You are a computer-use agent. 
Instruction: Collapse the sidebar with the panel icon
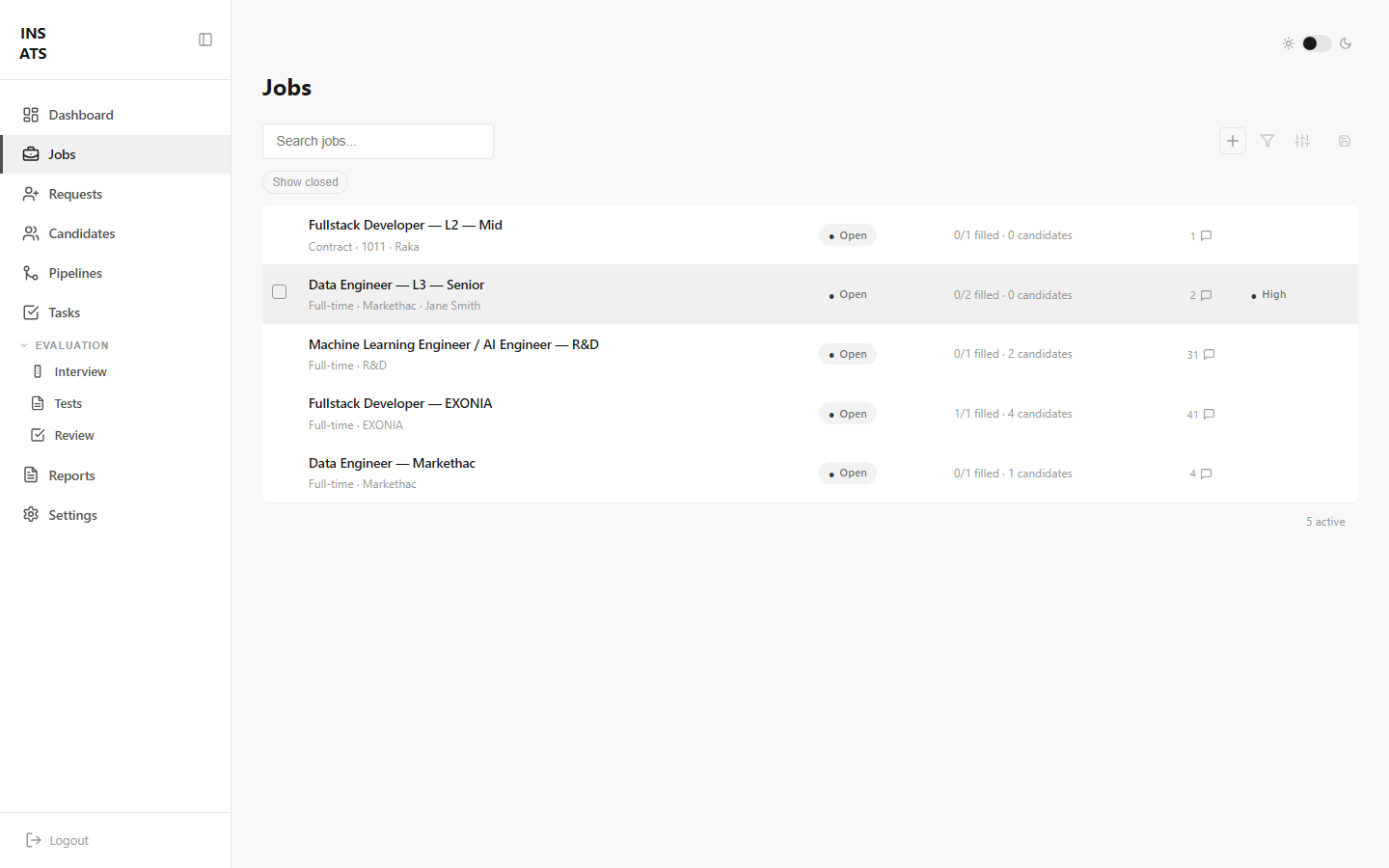[x=205, y=40]
